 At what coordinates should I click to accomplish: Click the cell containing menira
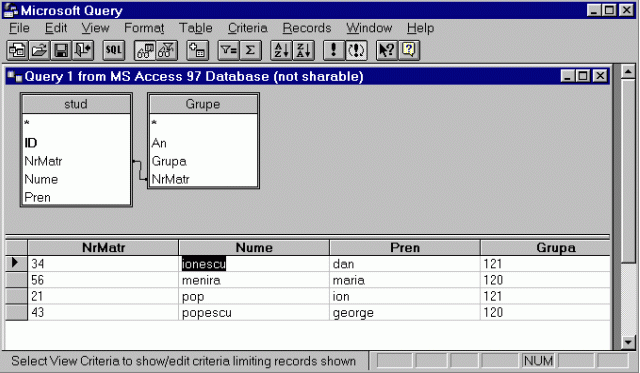[x=254, y=280]
